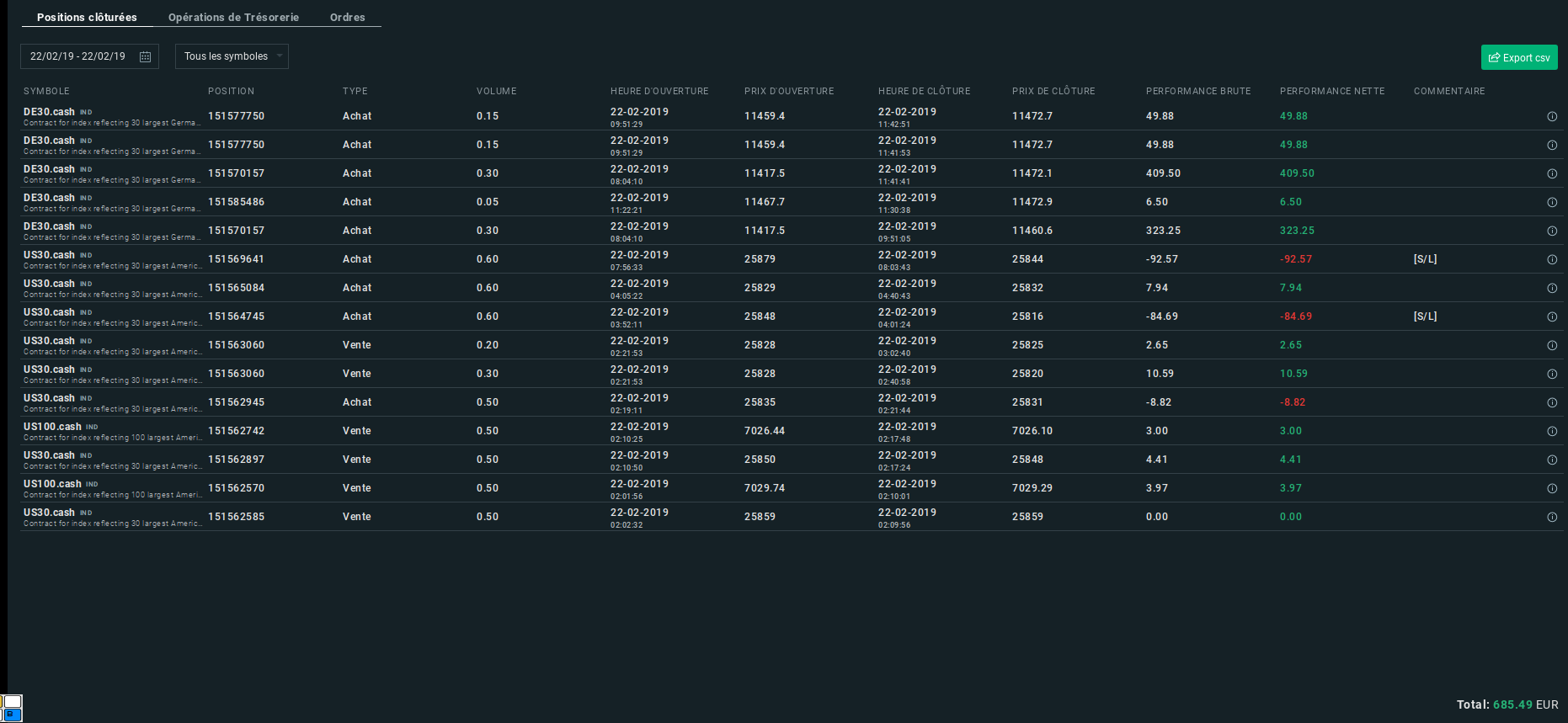Click the Symbole column header

(46, 91)
